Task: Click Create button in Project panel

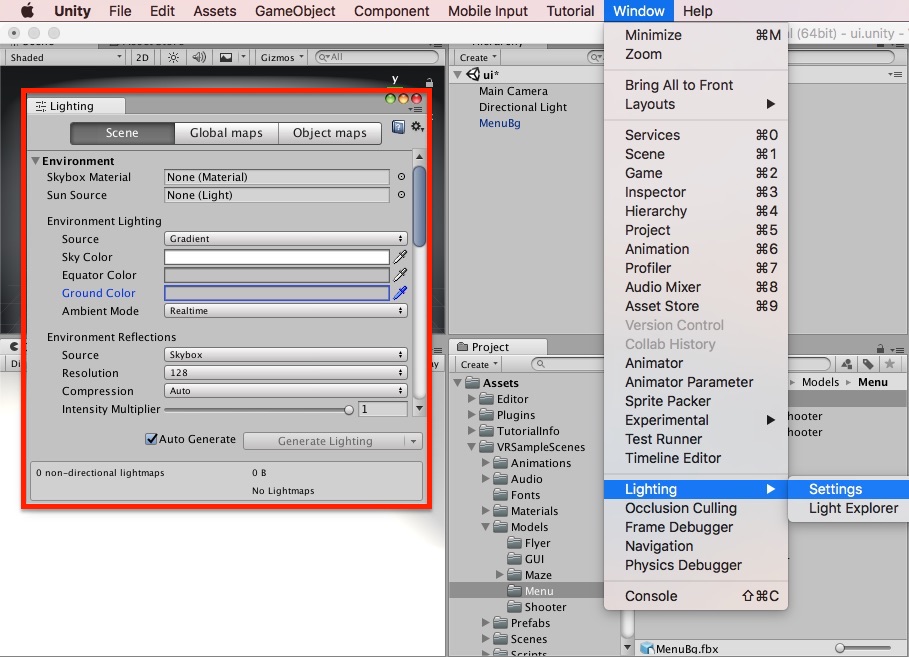Action: click(479, 364)
